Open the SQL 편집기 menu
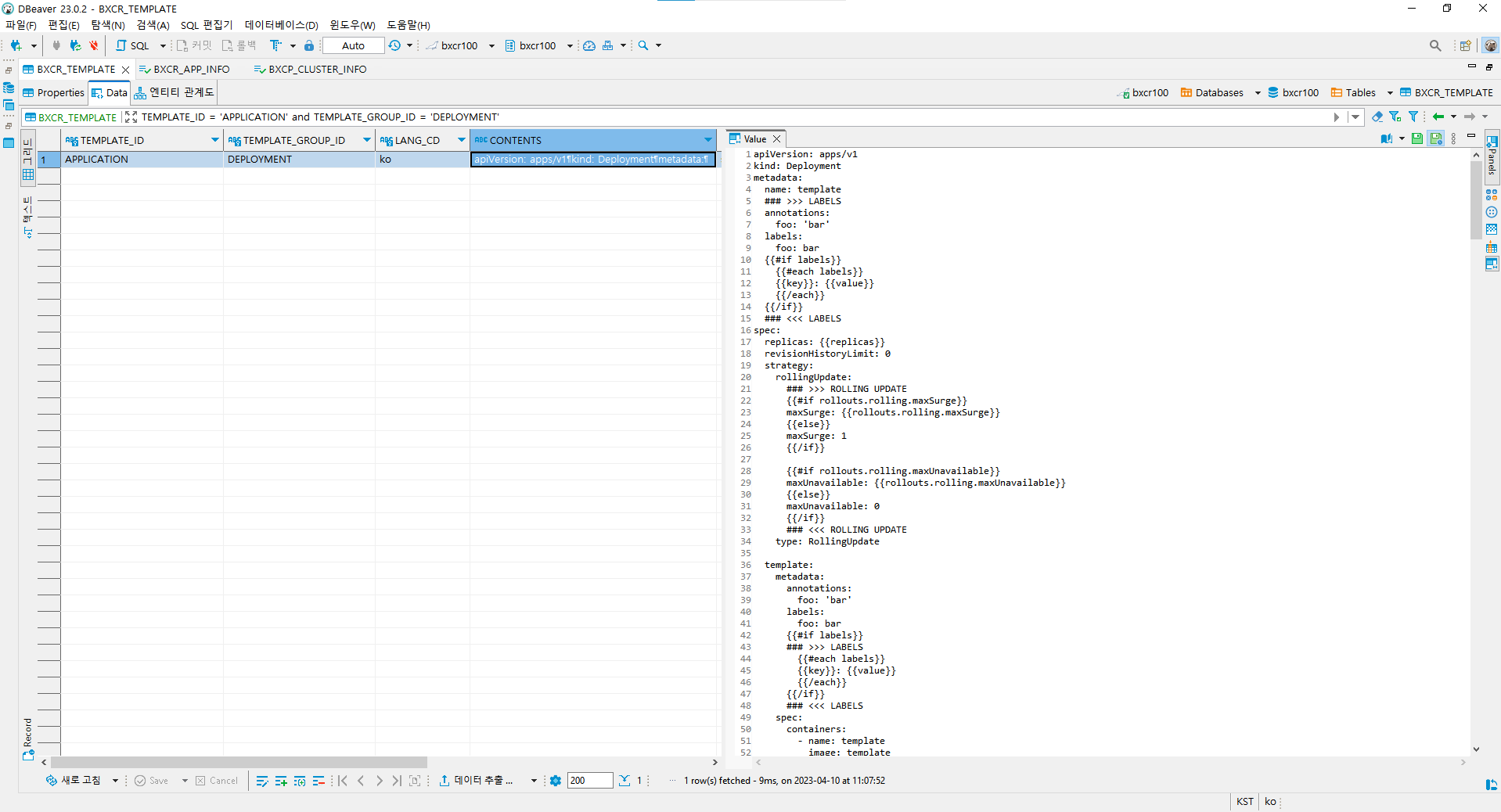This screenshot has width=1501, height=812. pos(207,25)
